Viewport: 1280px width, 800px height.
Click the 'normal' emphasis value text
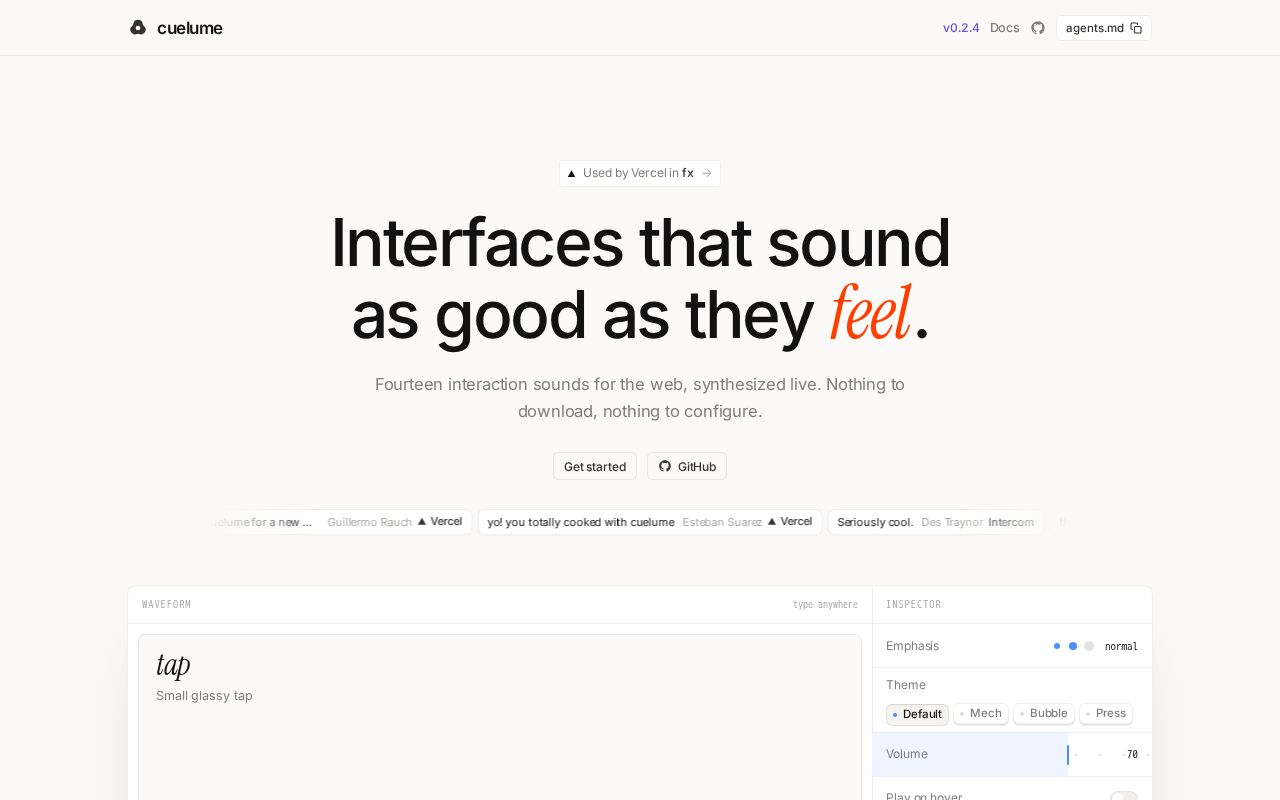[x=1121, y=647]
